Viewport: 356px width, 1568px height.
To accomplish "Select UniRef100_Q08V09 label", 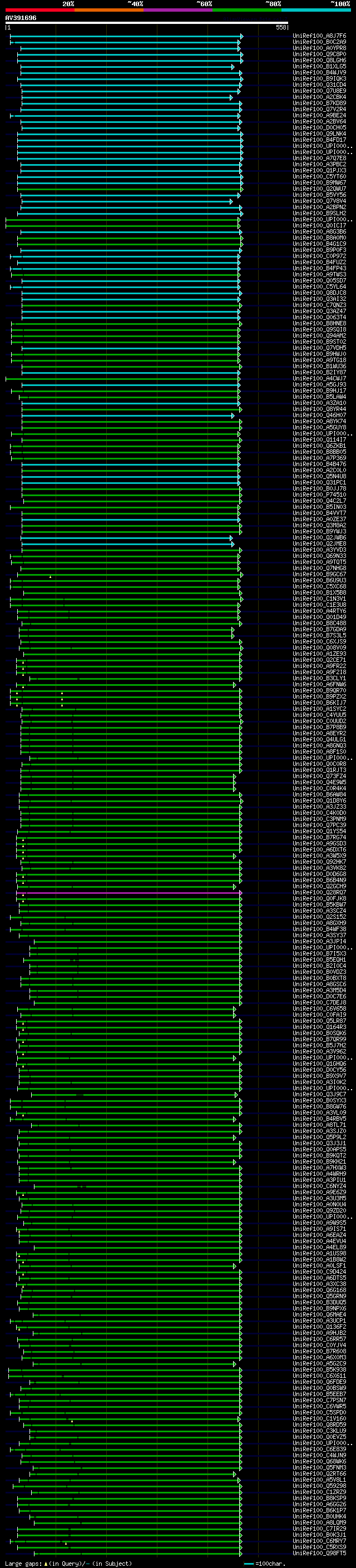I will (x=319, y=647).
